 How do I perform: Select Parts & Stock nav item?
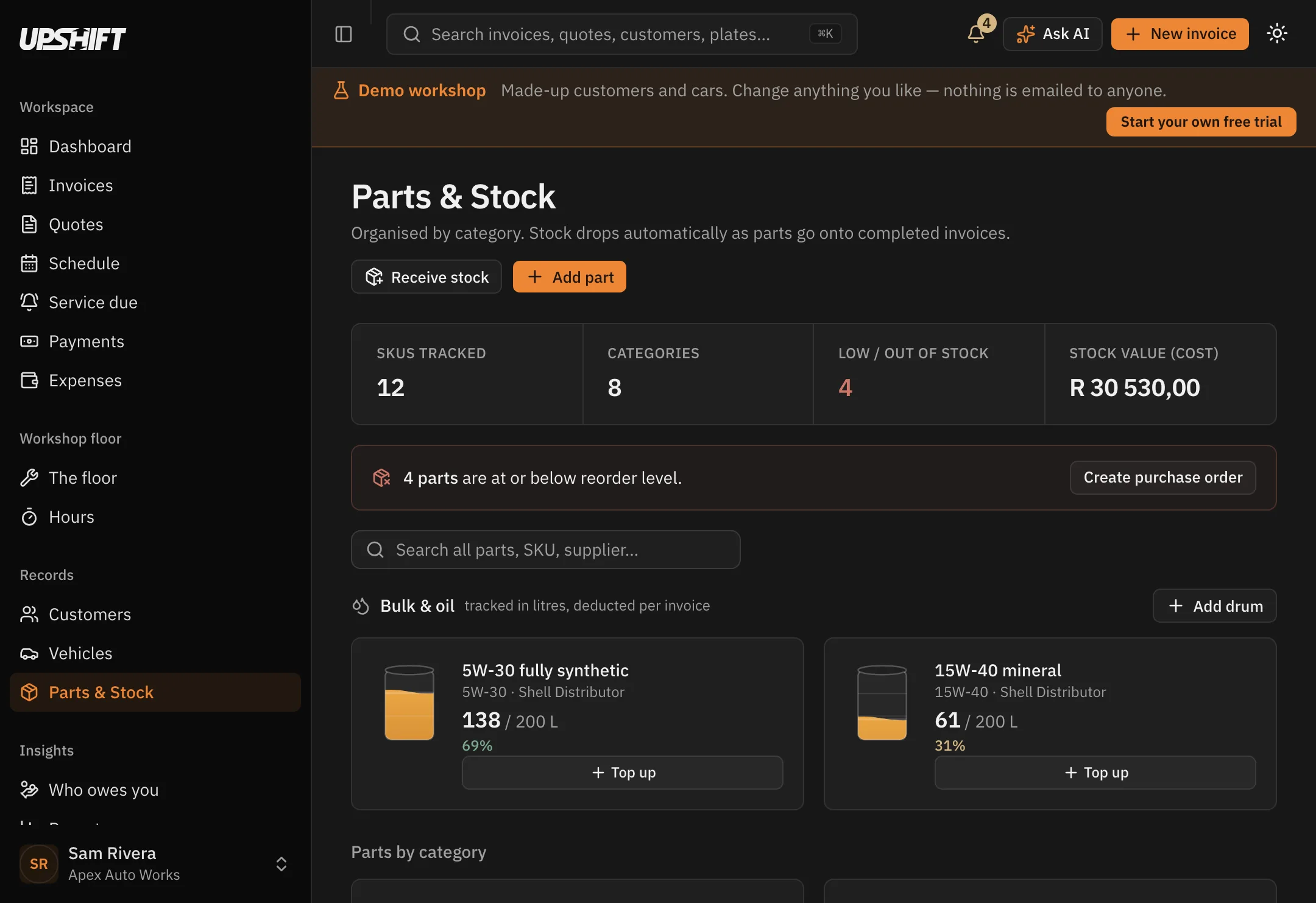(x=155, y=692)
